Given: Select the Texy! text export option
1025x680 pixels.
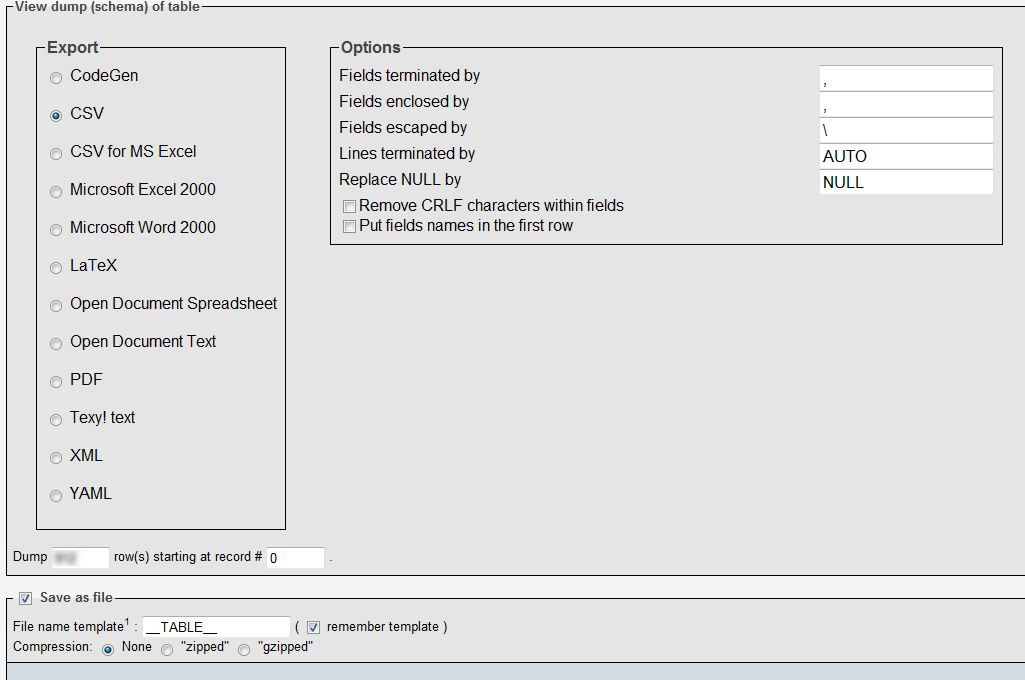Looking at the screenshot, I should click(x=56, y=420).
